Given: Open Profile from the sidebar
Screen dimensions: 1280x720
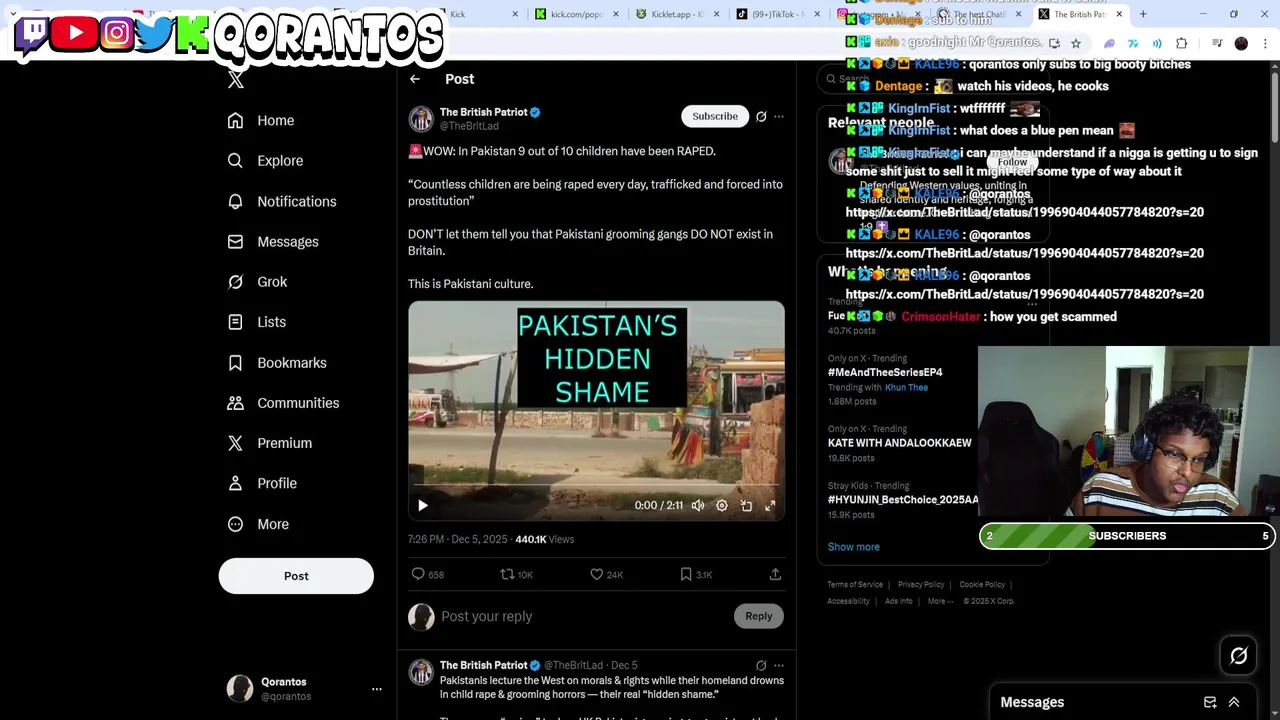Looking at the screenshot, I should (262, 483).
